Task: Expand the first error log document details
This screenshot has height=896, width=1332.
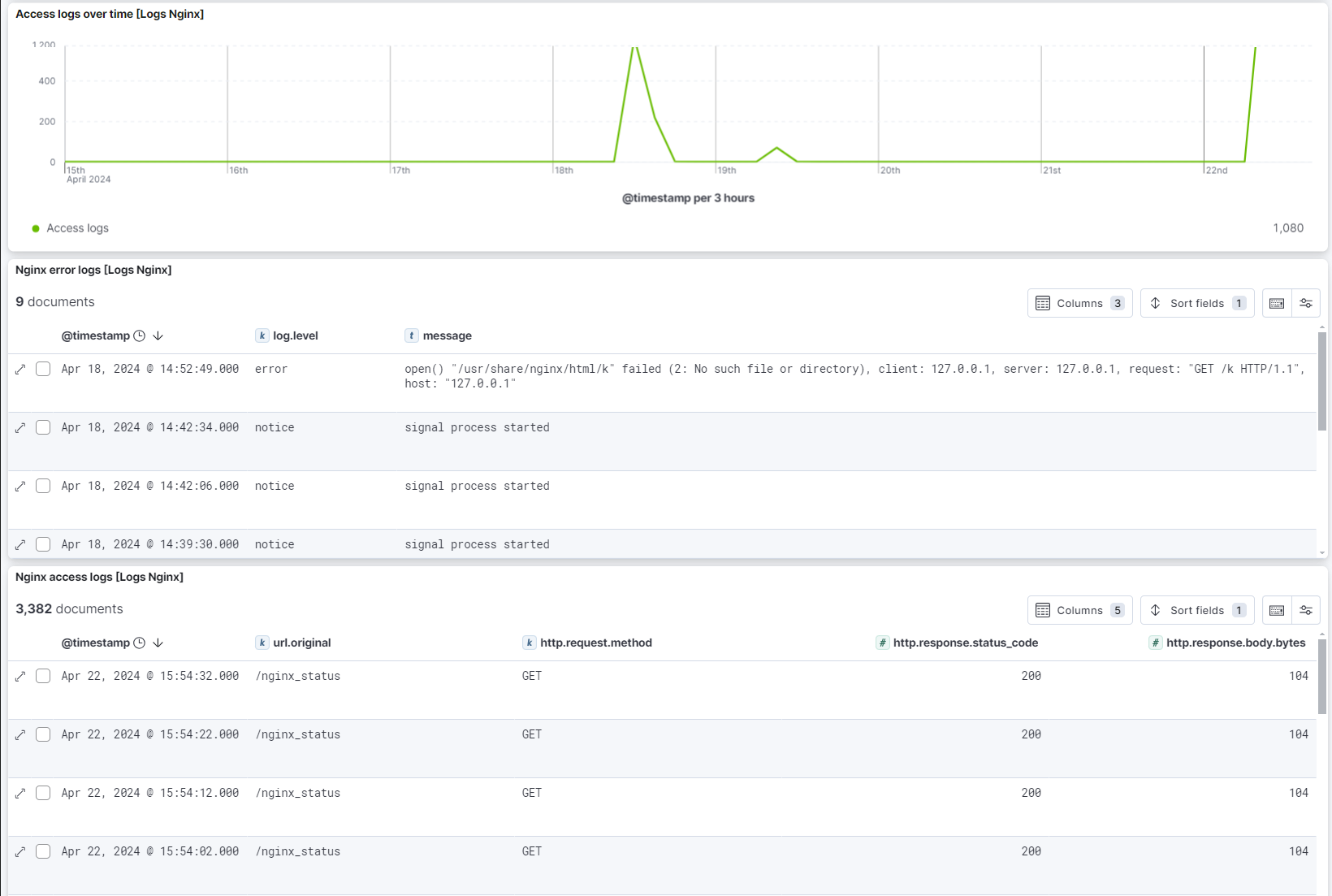Action: (x=20, y=369)
